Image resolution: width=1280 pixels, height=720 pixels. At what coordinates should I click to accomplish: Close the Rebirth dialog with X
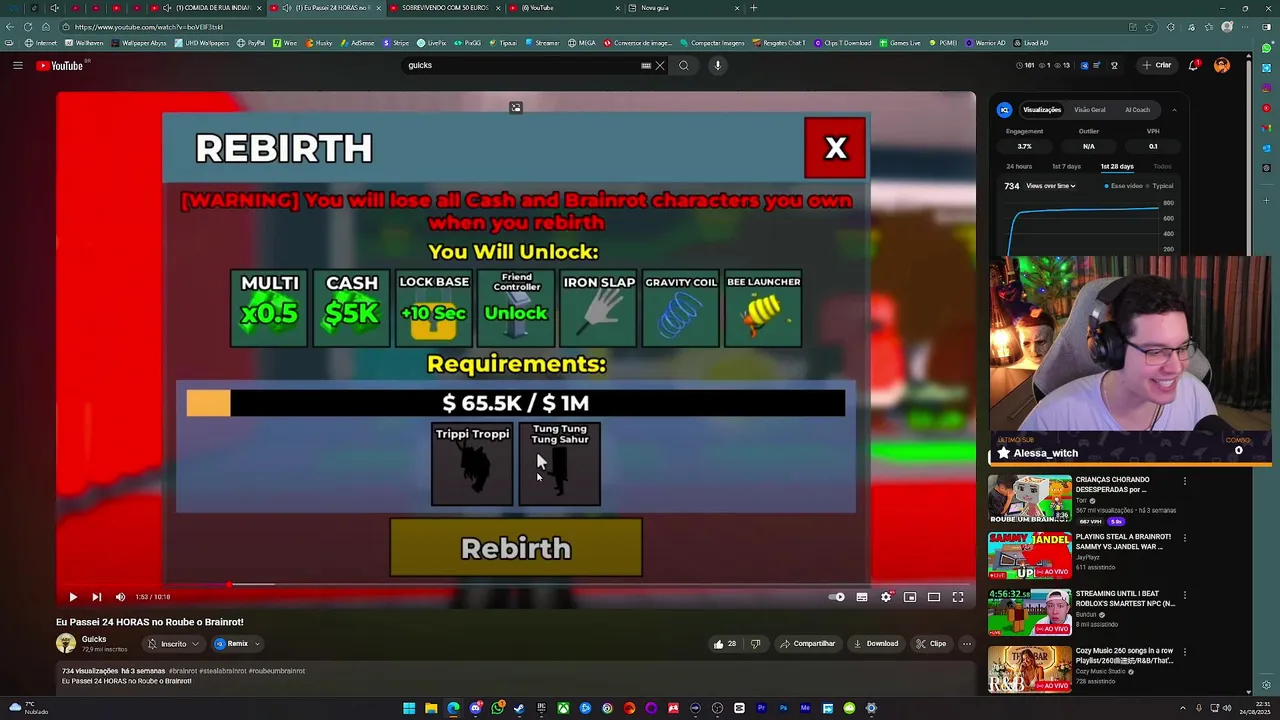tap(835, 148)
